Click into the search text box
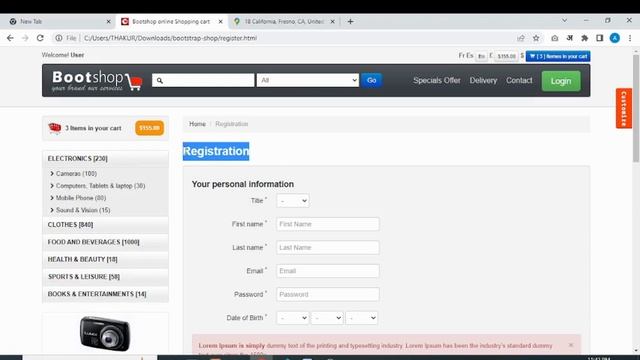Screen dimensions: 640x360 [203, 80]
